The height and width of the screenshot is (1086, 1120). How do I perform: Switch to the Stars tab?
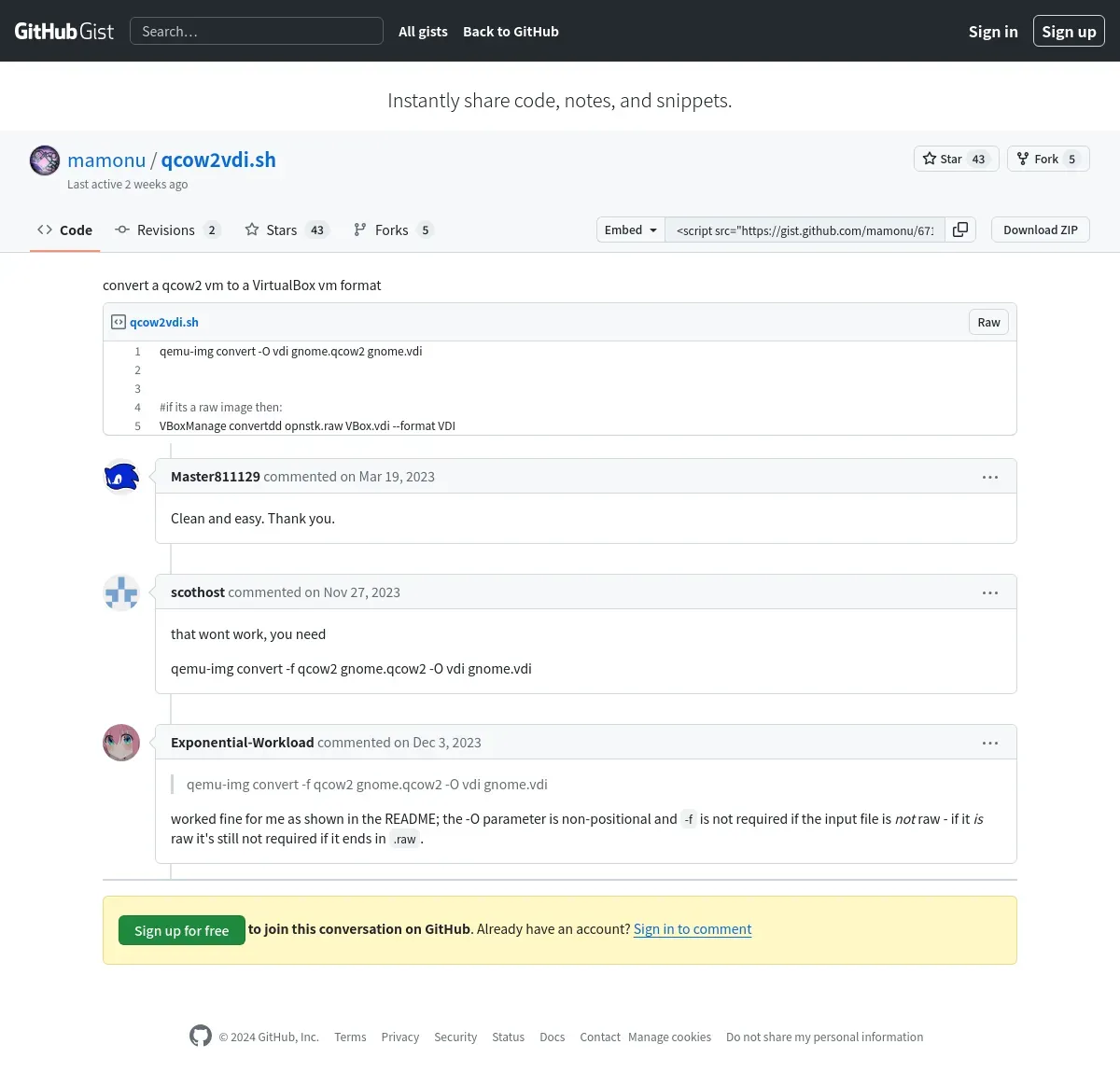[x=287, y=230]
